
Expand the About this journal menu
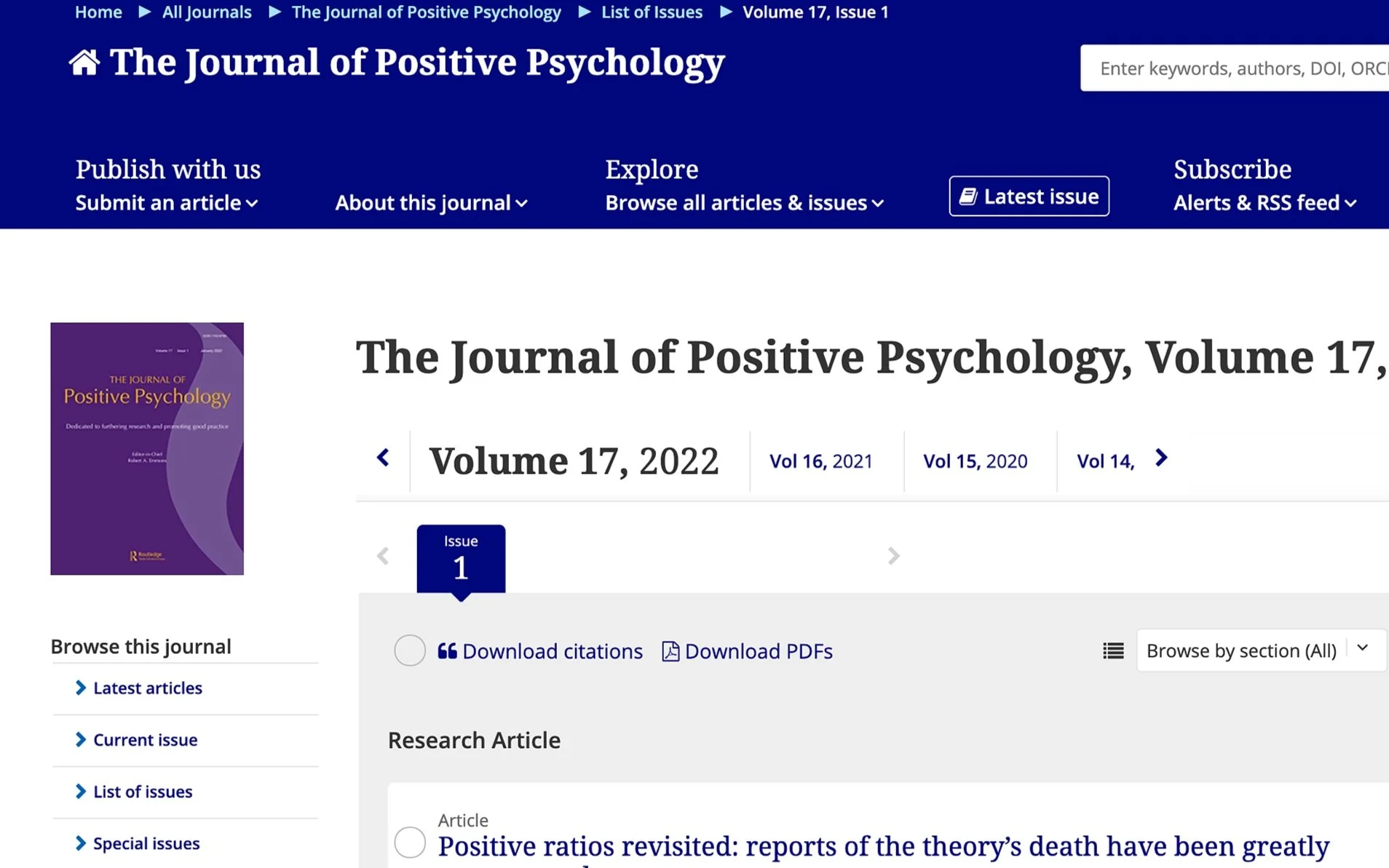coord(431,203)
